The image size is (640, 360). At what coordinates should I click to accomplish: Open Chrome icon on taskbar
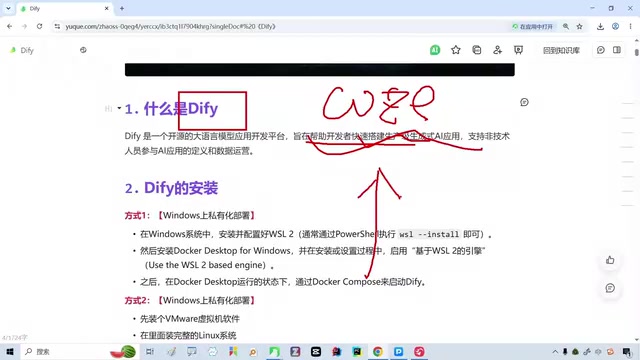378,351
